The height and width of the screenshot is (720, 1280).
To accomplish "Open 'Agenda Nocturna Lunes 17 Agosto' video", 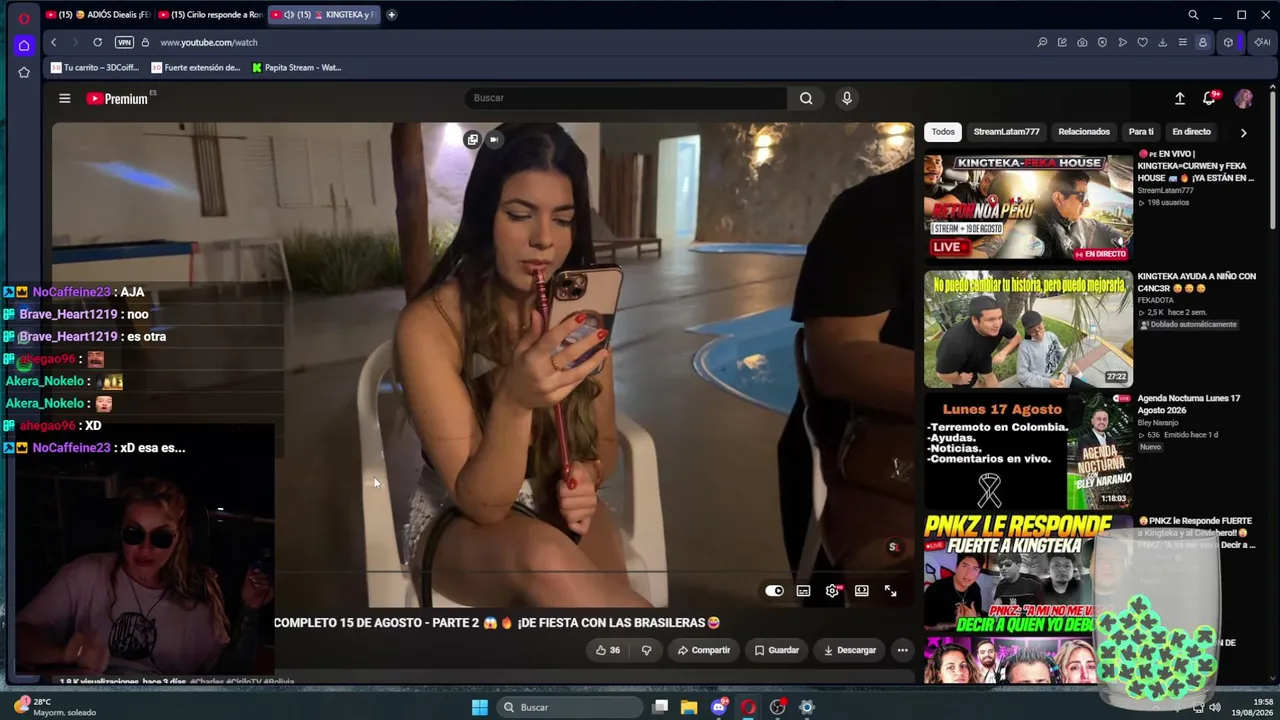I will pos(1028,451).
